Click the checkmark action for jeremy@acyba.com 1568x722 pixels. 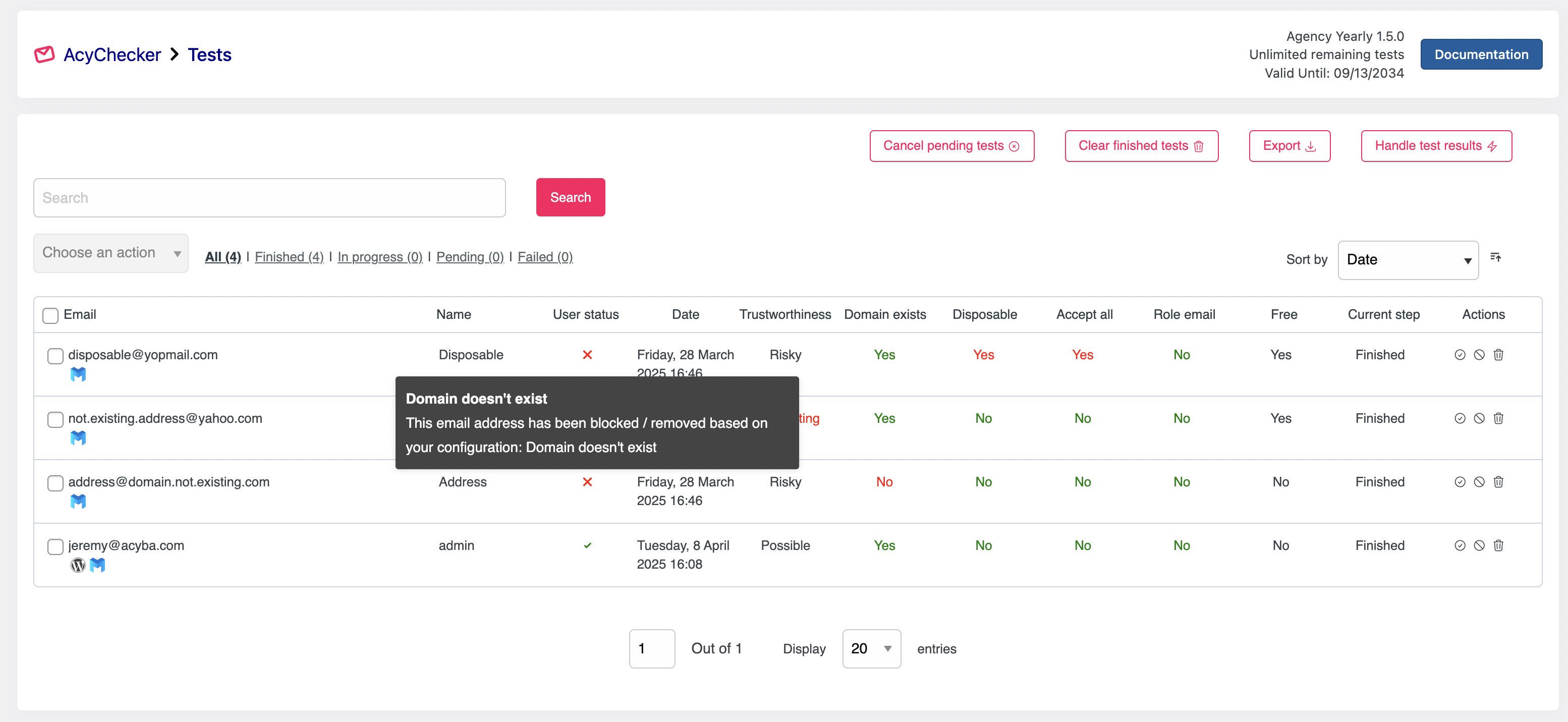tap(1460, 545)
